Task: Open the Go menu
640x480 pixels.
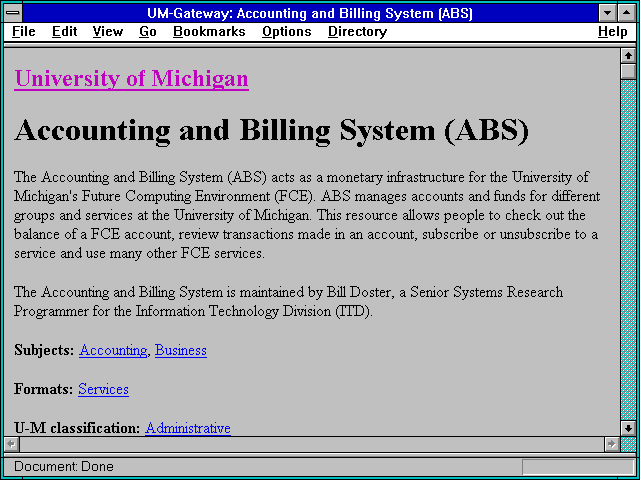Action: pyautogui.click(x=148, y=31)
